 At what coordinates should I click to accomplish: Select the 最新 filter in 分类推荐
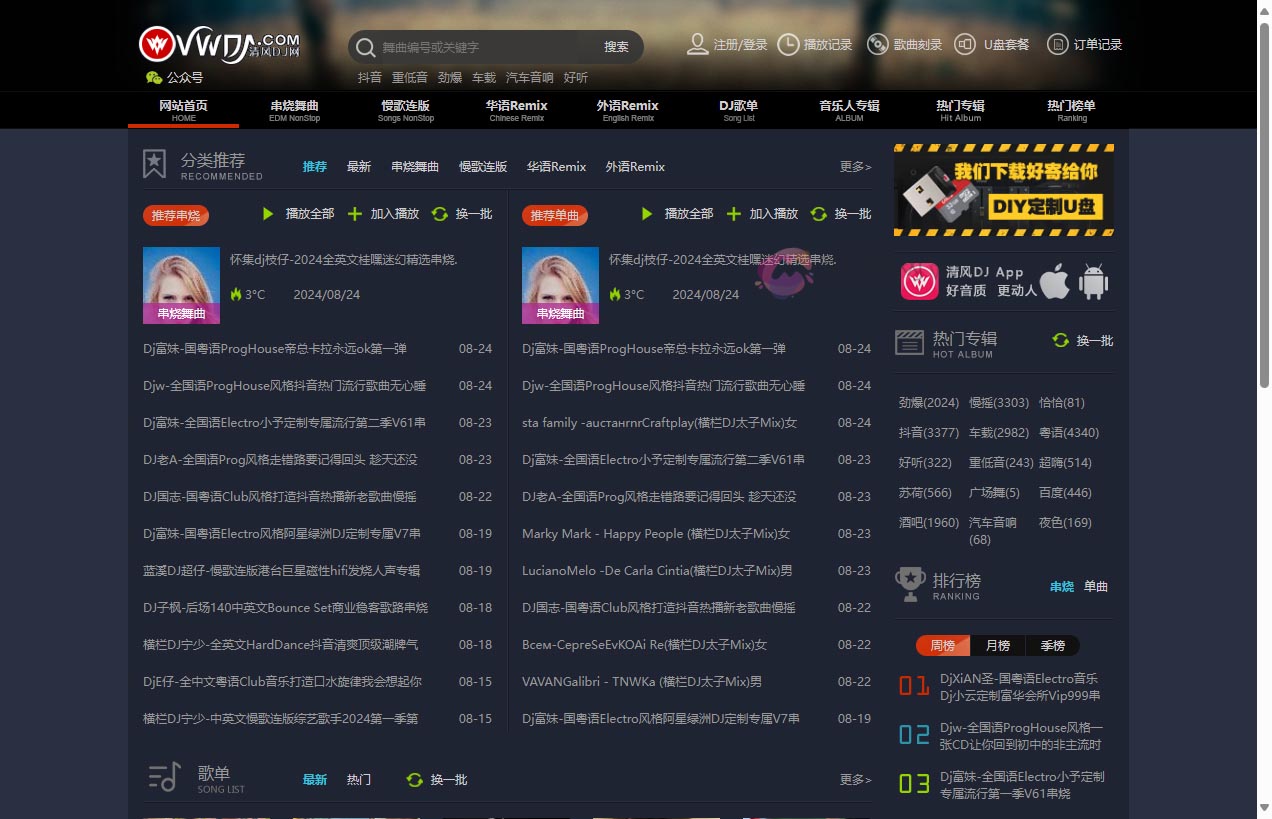[x=358, y=167]
